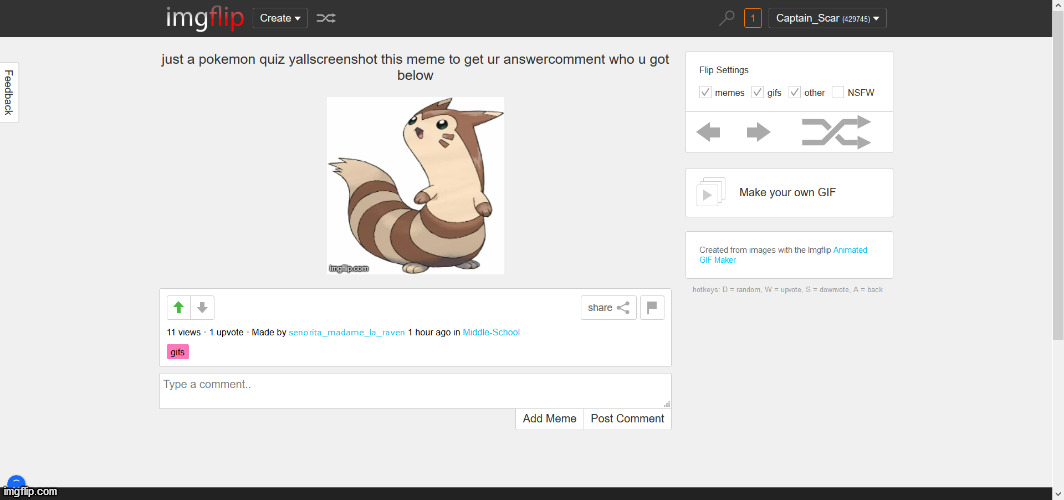Viewport: 1064px width, 500px height.
Task: Open senorita_madame_la_raven profile link
Action: tap(347, 332)
